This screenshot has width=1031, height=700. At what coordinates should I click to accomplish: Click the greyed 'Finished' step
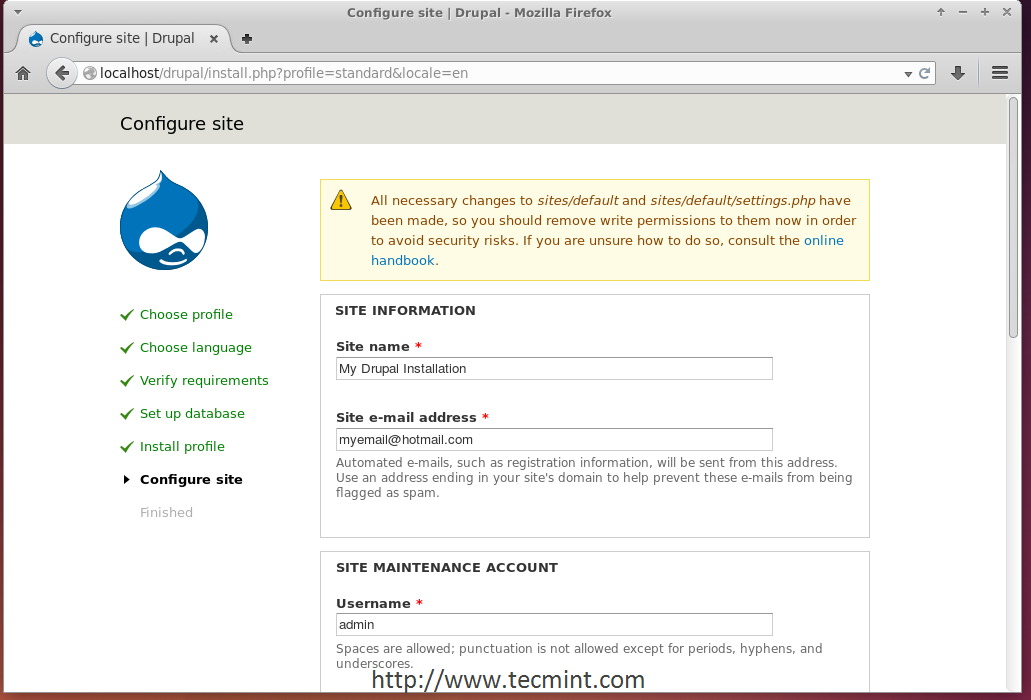[166, 512]
